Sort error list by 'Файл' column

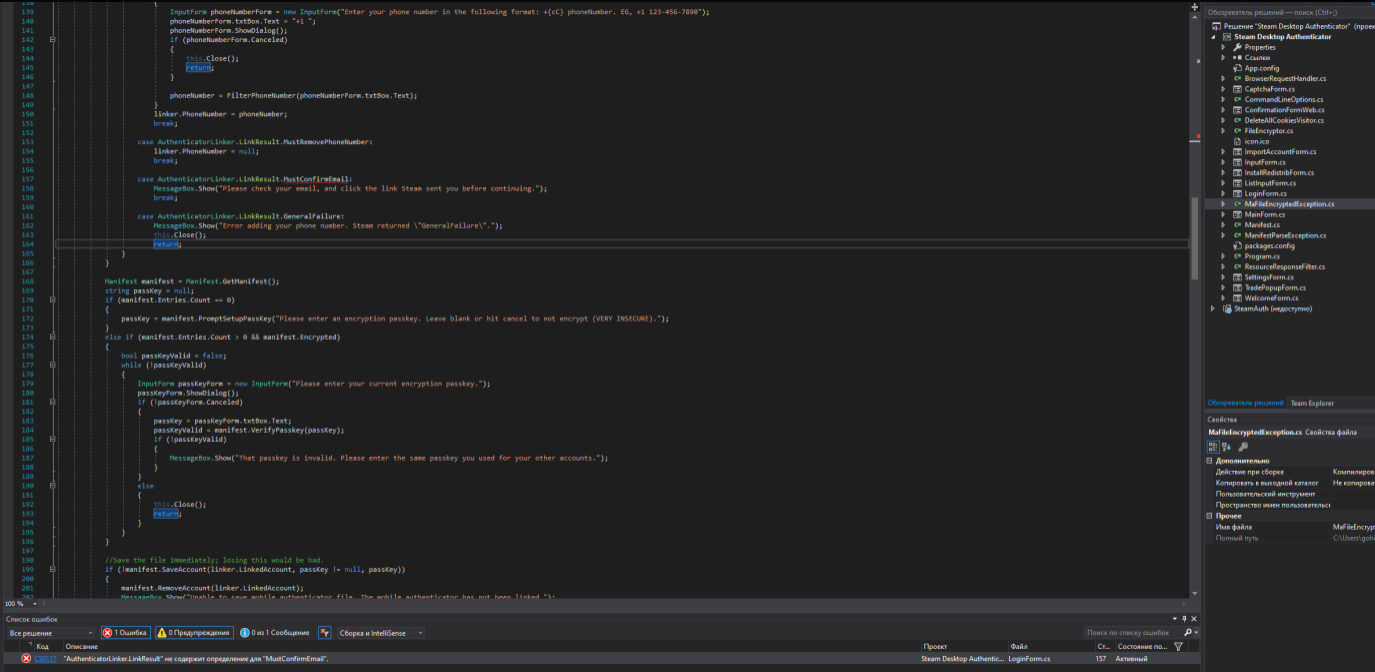pyautogui.click(x=1019, y=647)
